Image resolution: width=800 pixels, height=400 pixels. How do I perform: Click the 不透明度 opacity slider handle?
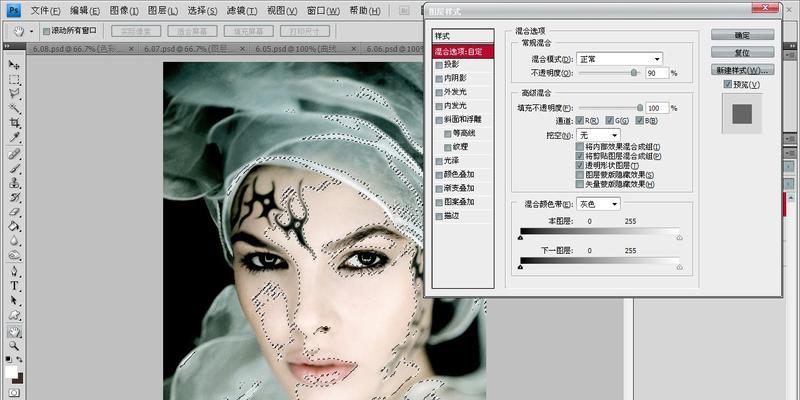point(634,73)
